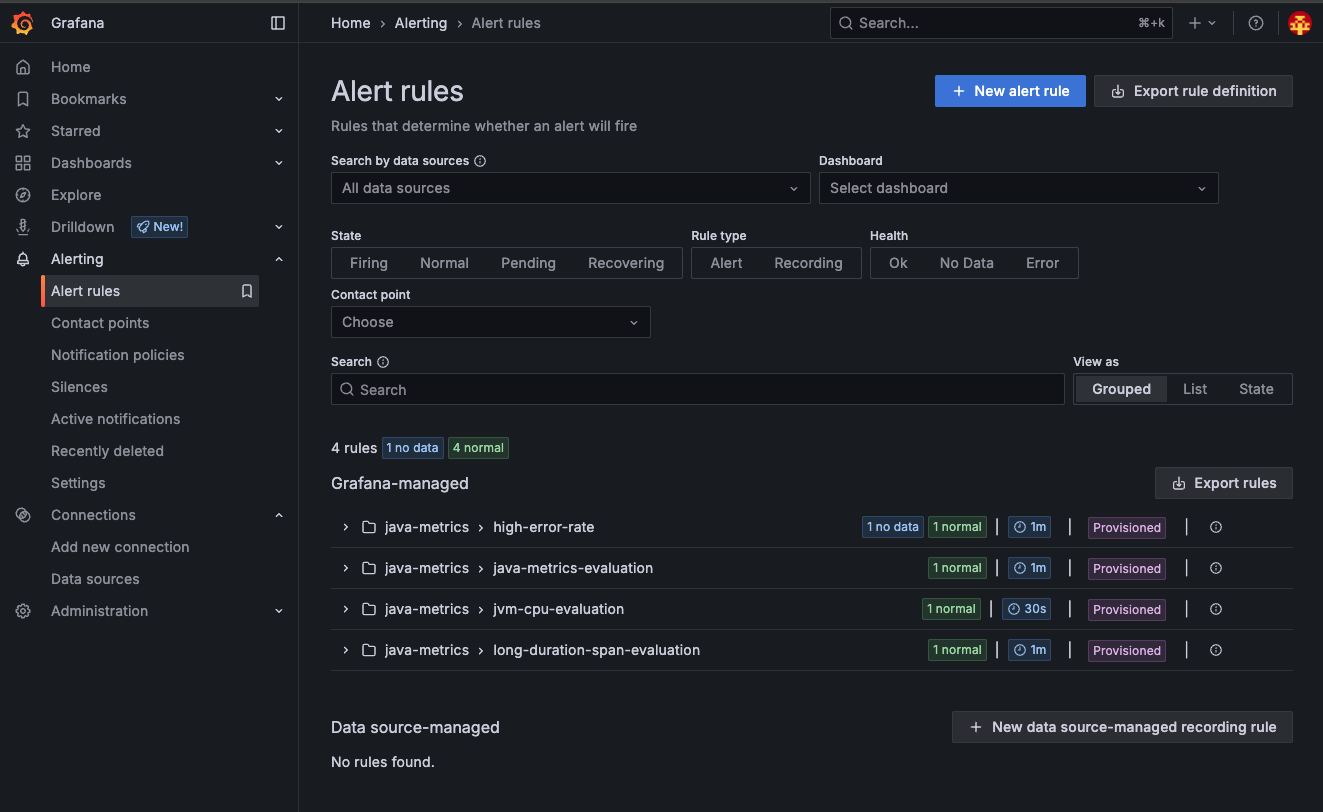Click the Provisioned badge on high-error-rate row
This screenshot has width=1323, height=812.
(x=1127, y=527)
